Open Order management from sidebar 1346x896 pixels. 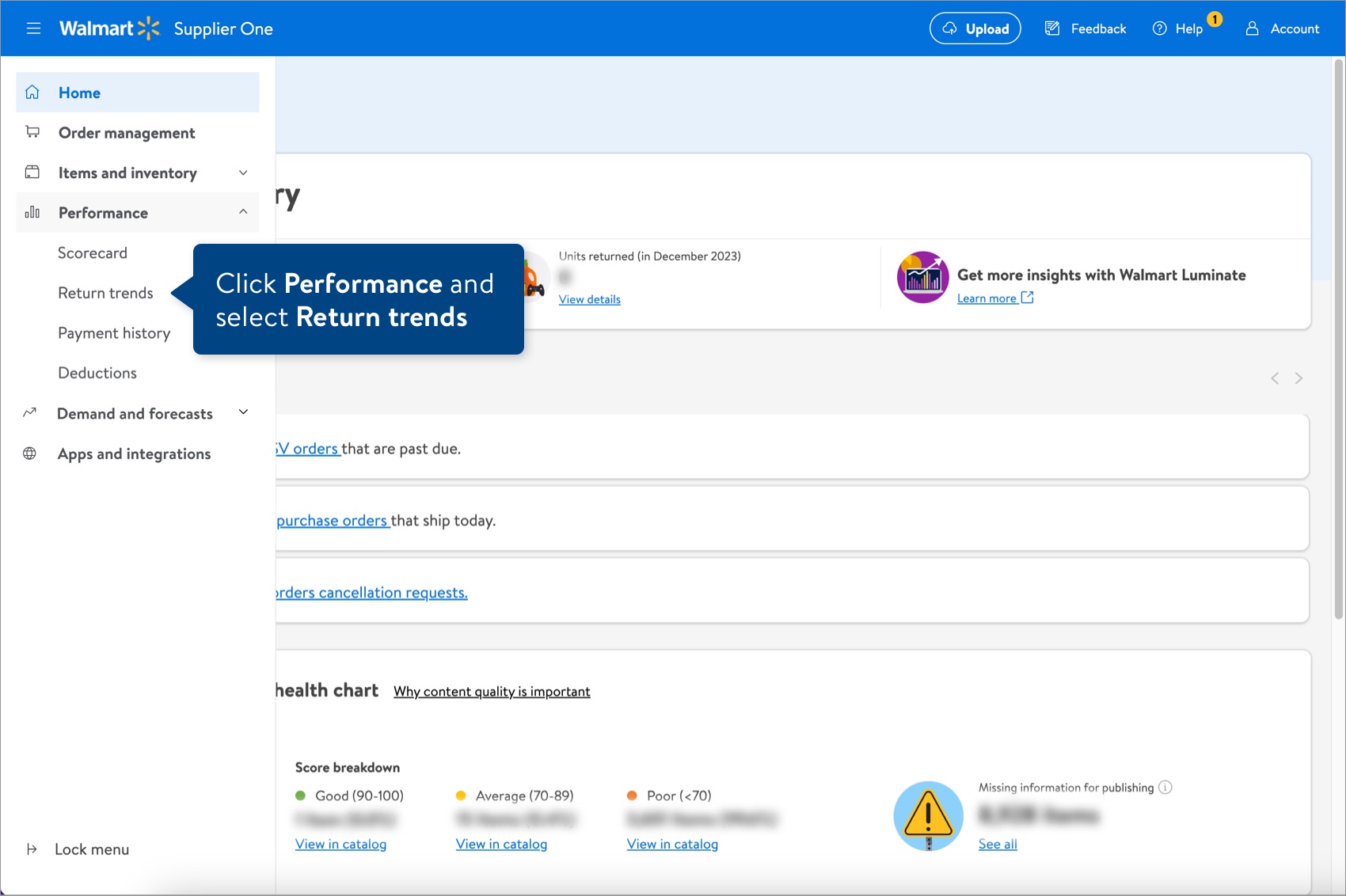[x=127, y=133]
